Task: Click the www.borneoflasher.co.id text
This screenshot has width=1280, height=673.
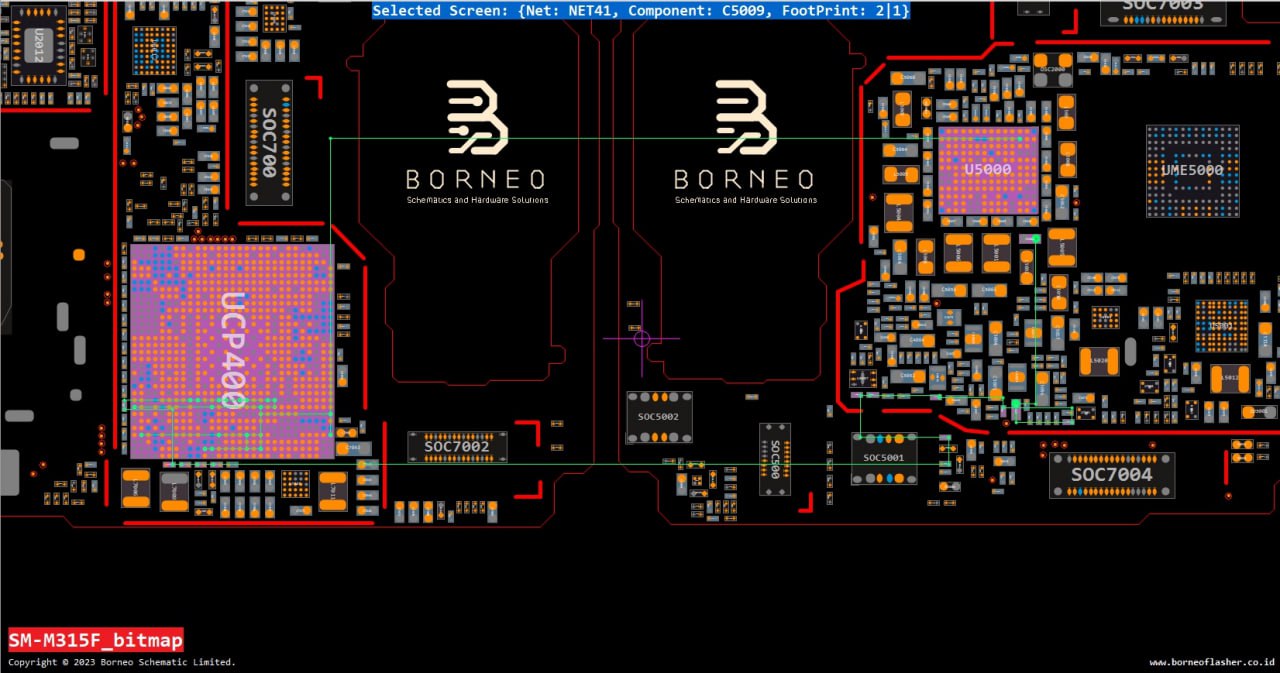Action: 1210,662
